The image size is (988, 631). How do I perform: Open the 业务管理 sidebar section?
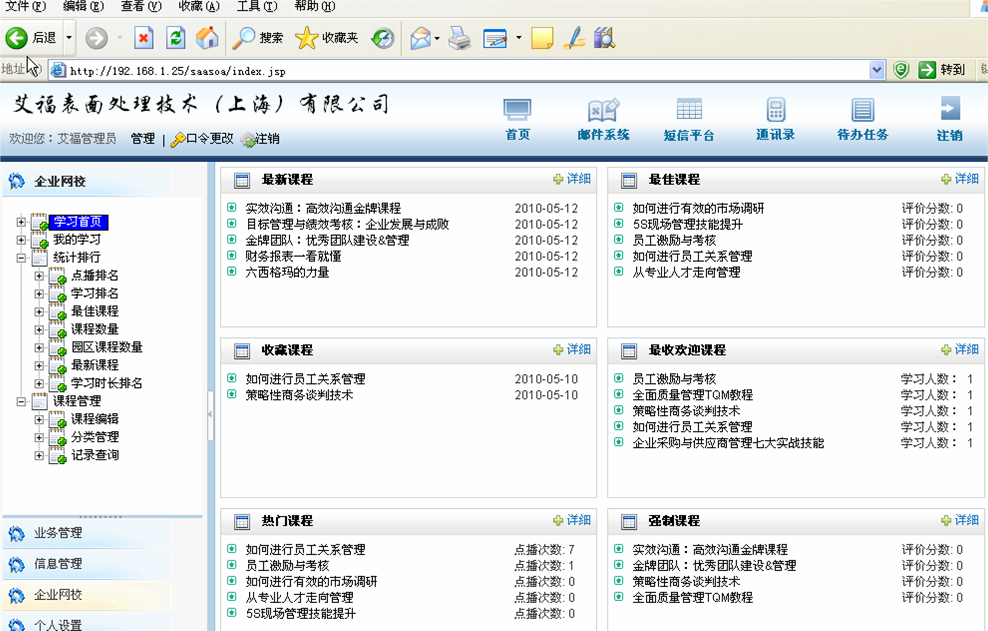(58, 533)
